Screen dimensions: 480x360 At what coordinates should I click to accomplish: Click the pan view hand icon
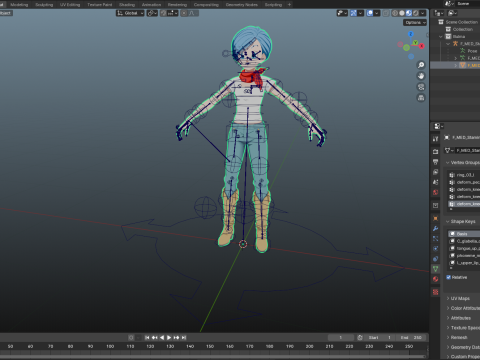(421, 76)
